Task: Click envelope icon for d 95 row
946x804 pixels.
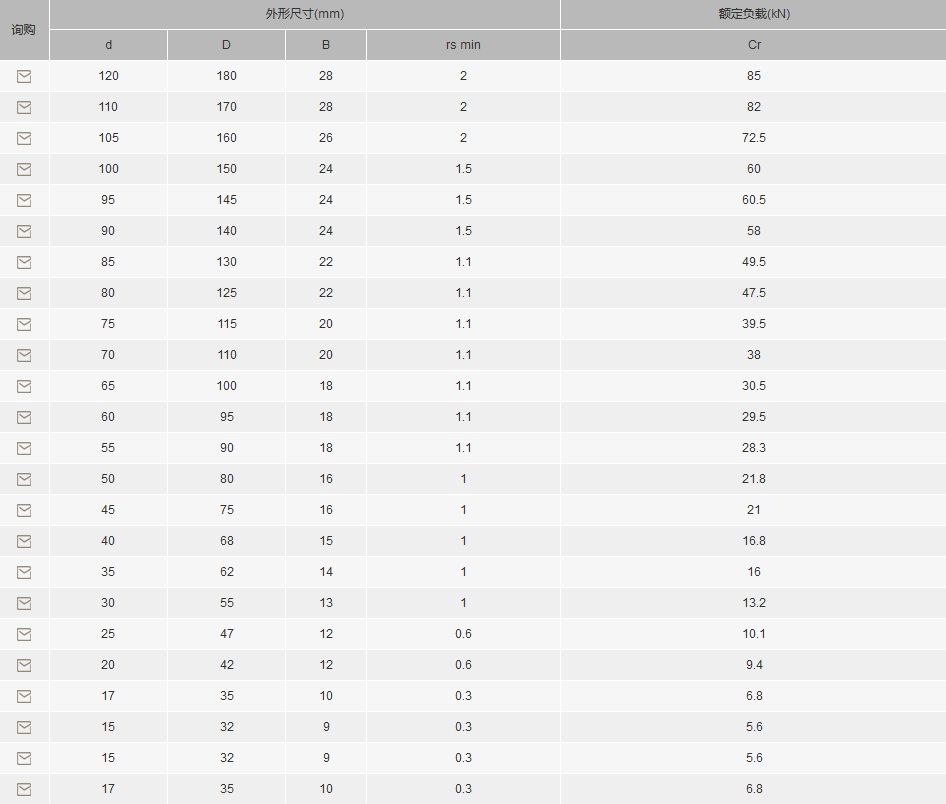Action: coord(24,200)
